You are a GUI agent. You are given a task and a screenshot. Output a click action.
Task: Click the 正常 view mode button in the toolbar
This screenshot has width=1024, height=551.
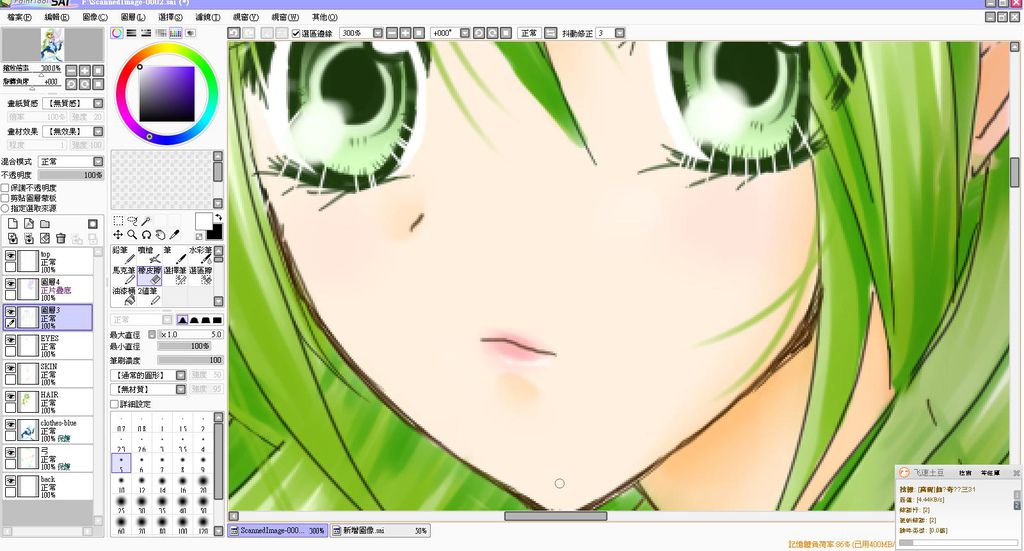pyautogui.click(x=529, y=33)
